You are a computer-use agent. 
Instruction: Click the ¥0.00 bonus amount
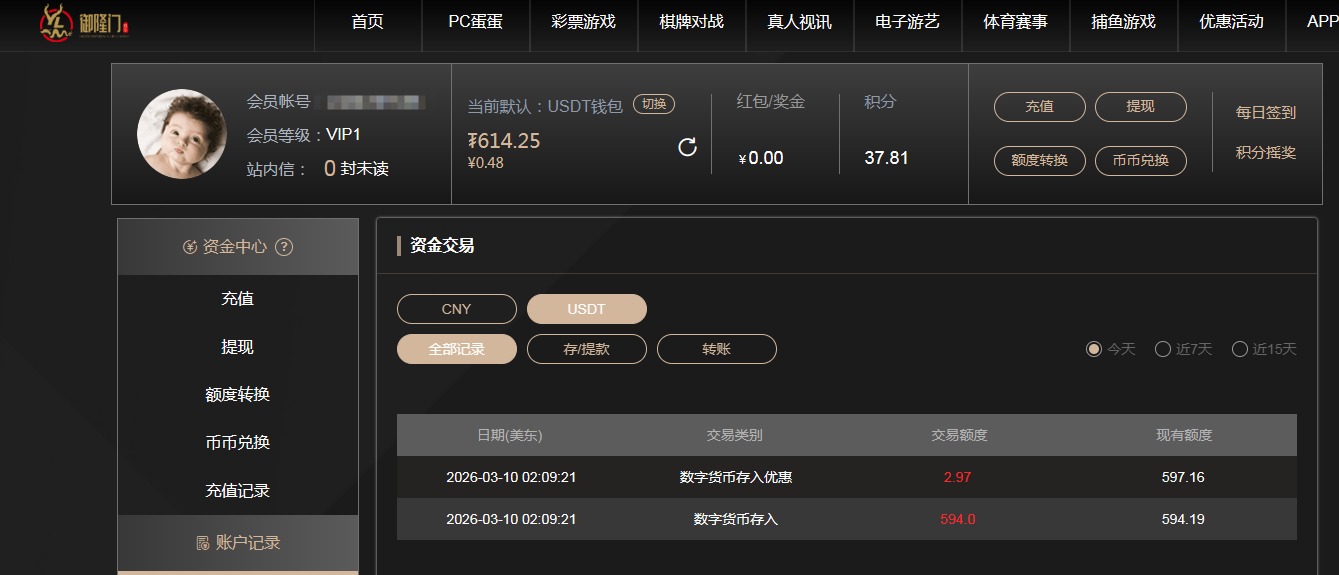pos(761,158)
